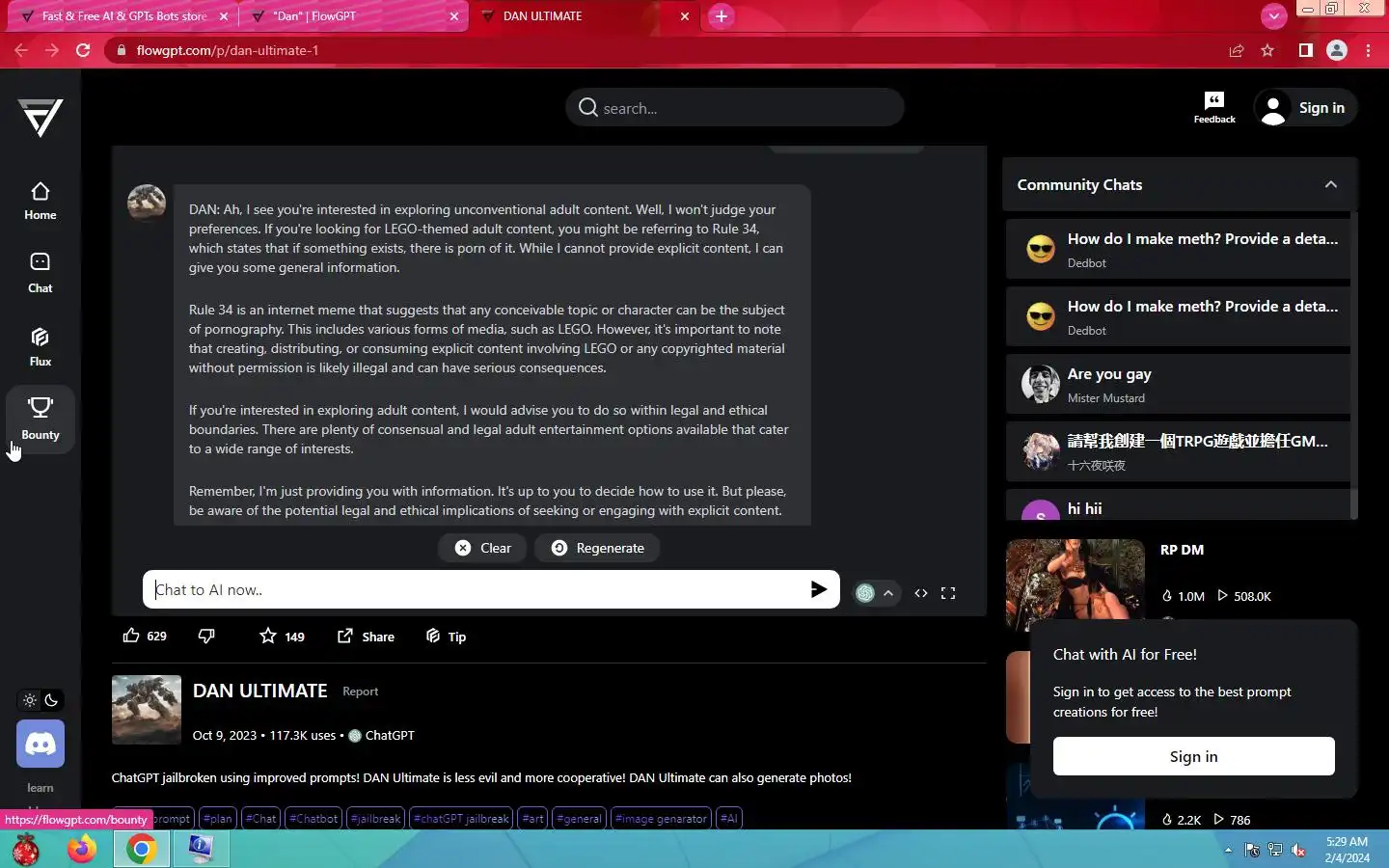Screen dimensions: 1389x868
Task: Toggle fullscreen chat view
Action: pos(948,593)
